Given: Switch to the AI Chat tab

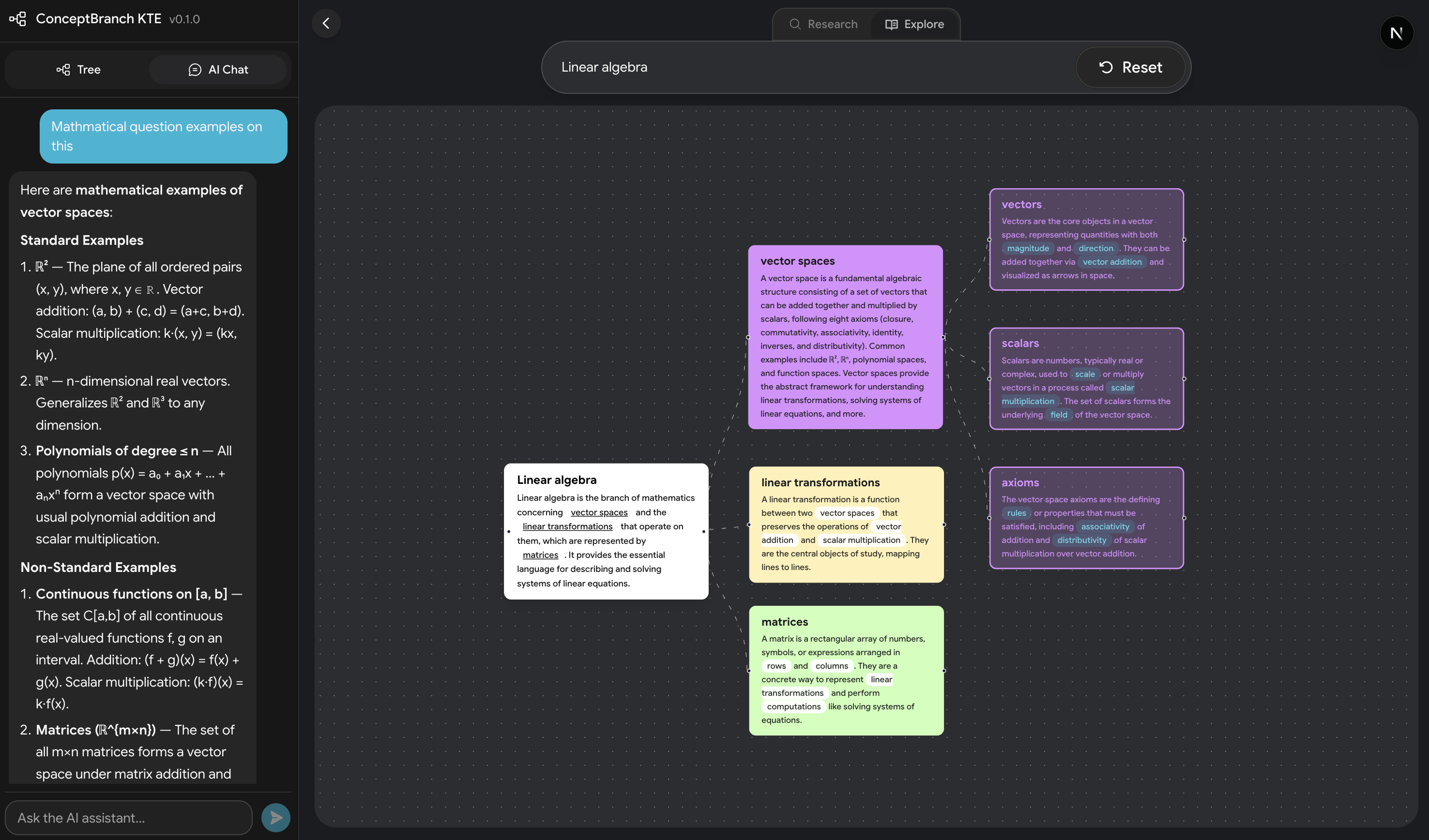Looking at the screenshot, I should pyautogui.click(x=218, y=70).
